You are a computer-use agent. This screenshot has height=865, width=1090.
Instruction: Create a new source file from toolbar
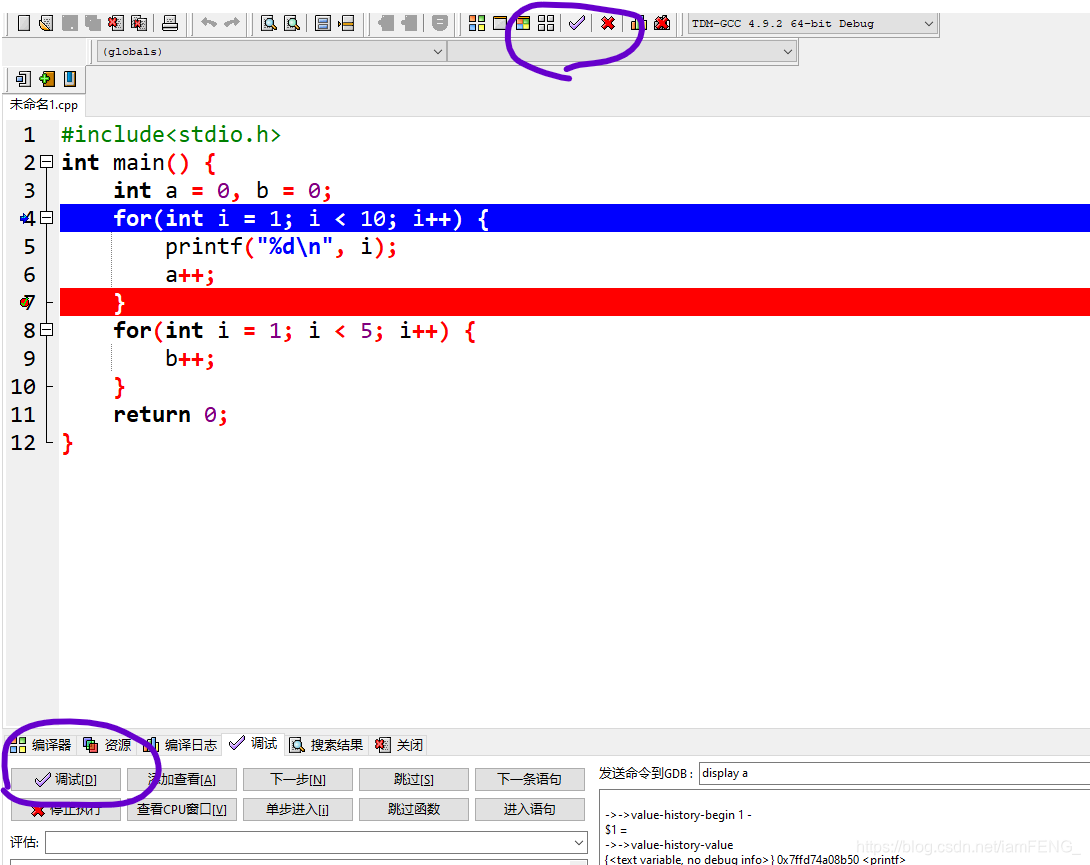click(x=24, y=24)
